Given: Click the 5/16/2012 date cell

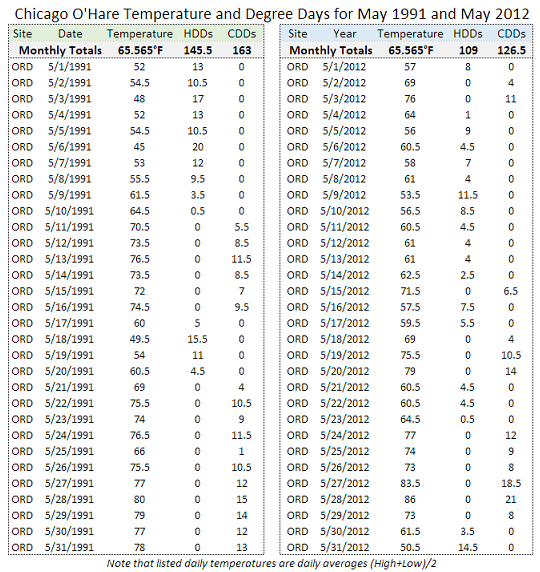Looking at the screenshot, I should (344, 307).
